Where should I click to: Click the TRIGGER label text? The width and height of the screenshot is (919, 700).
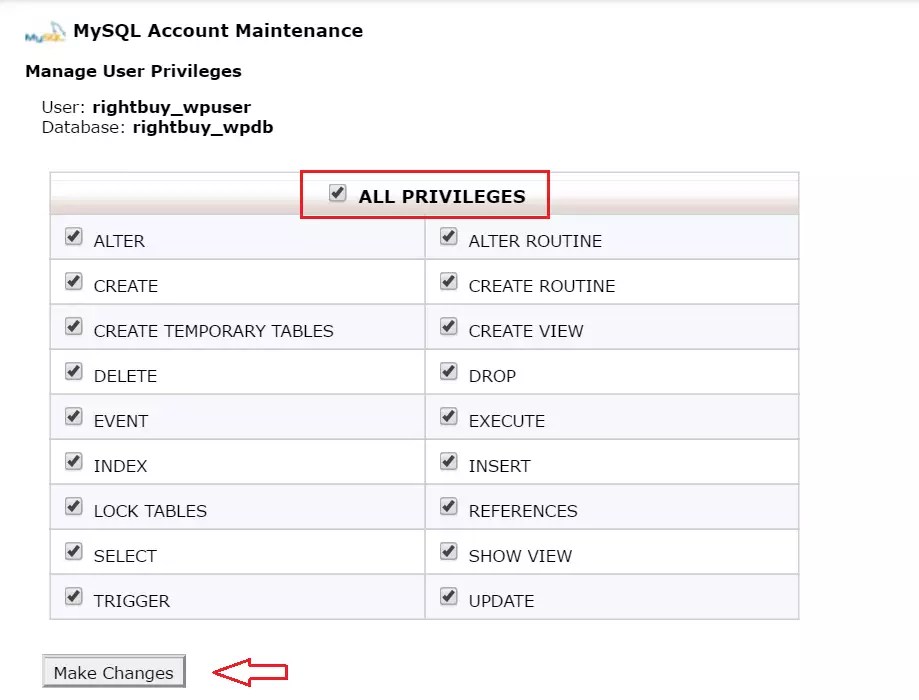pyautogui.click(x=131, y=601)
